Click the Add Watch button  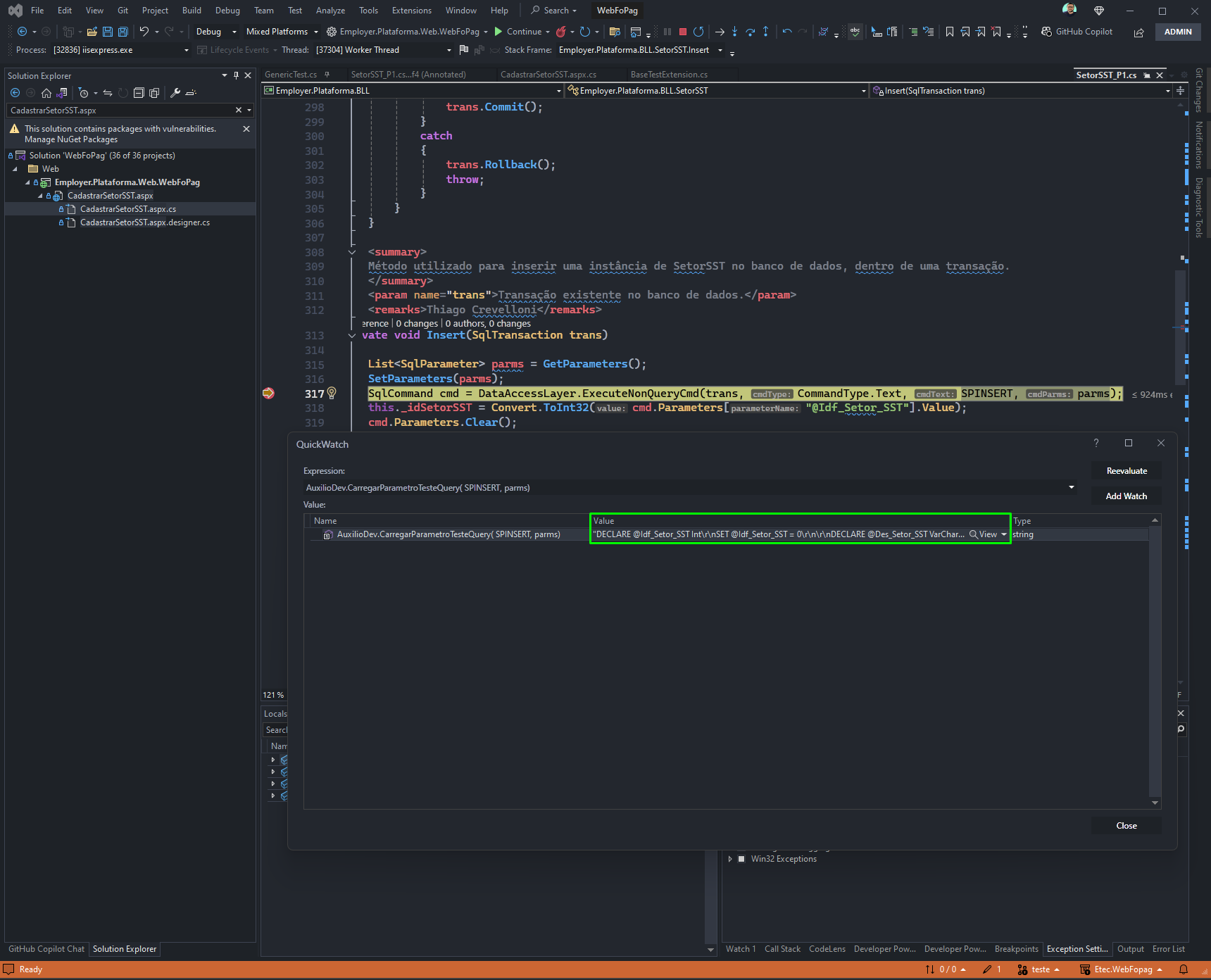(1127, 496)
